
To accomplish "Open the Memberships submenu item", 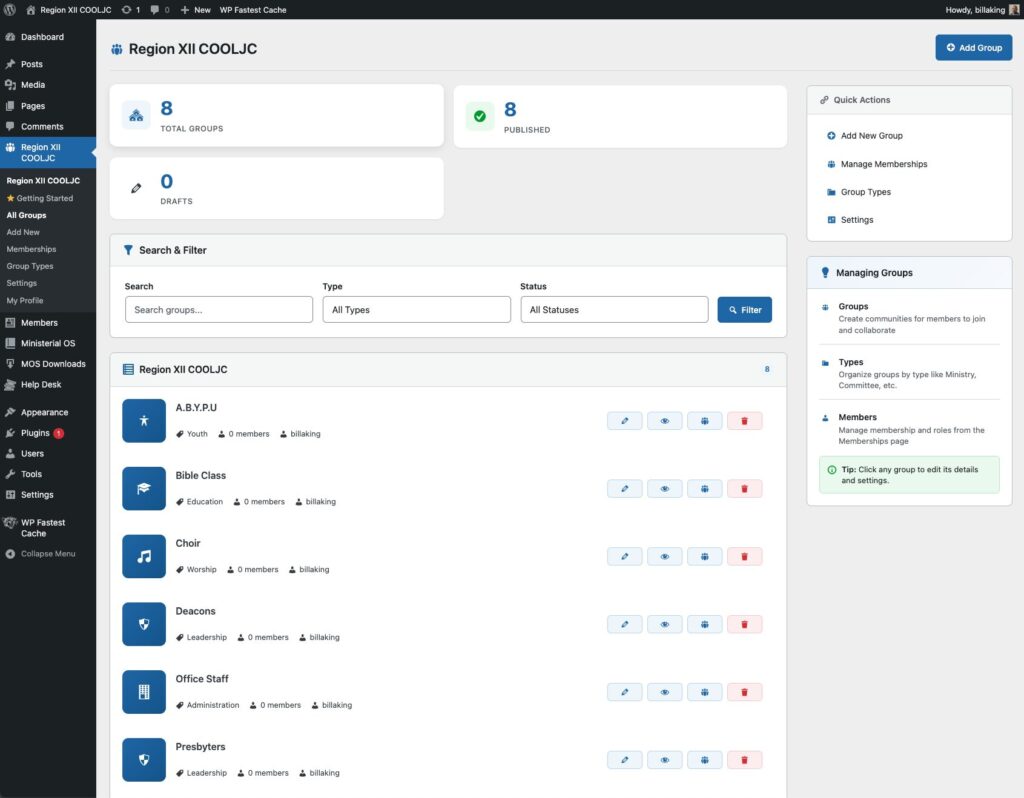I will (31, 249).
